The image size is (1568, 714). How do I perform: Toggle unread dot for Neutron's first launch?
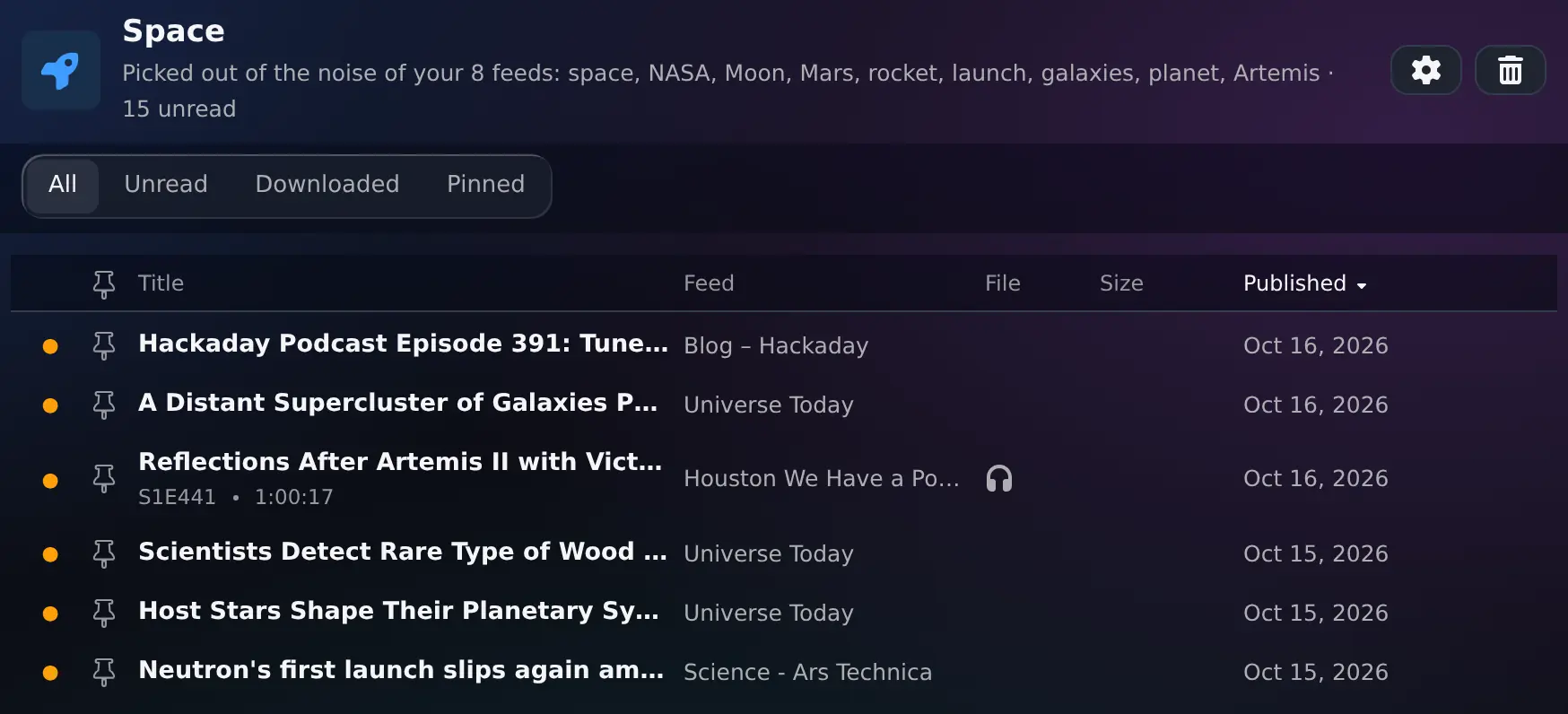(50, 673)
